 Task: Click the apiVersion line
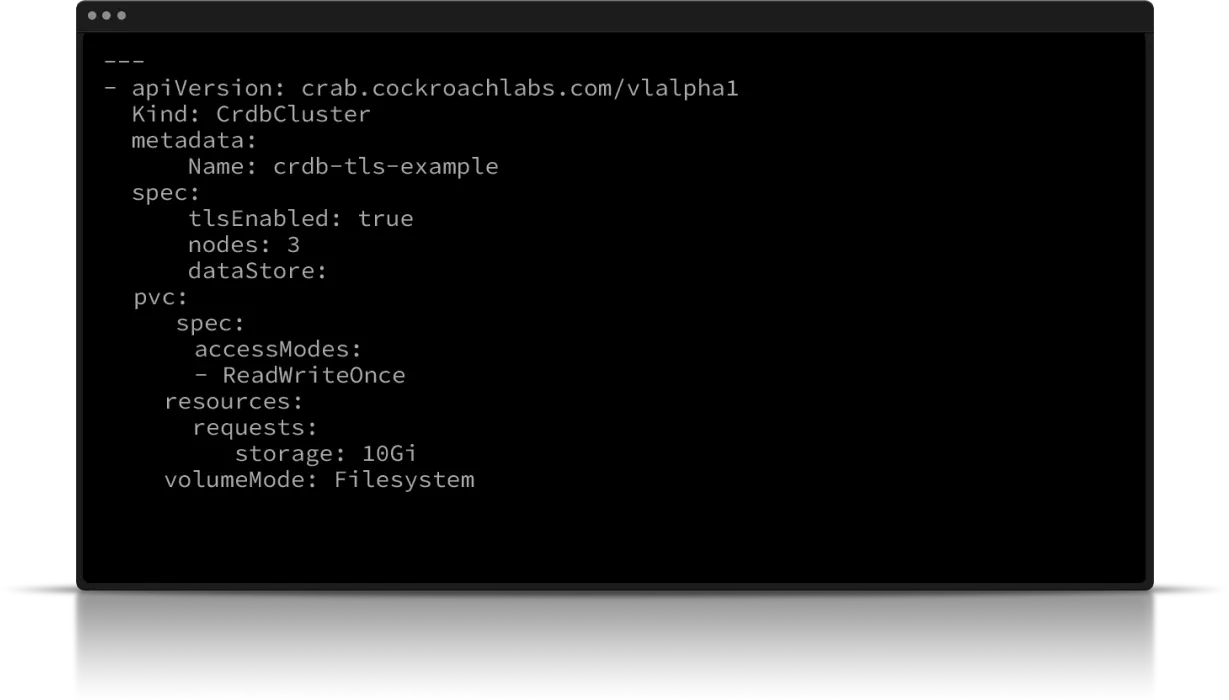(x=421, y=88)
